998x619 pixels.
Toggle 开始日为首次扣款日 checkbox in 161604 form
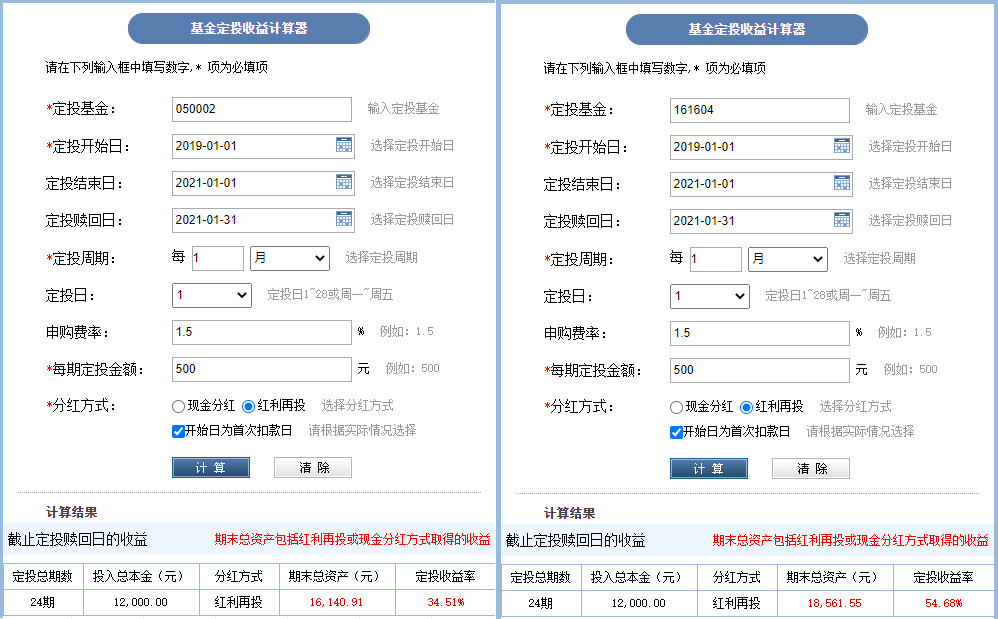pyautogui.click(x=676, y=433)
